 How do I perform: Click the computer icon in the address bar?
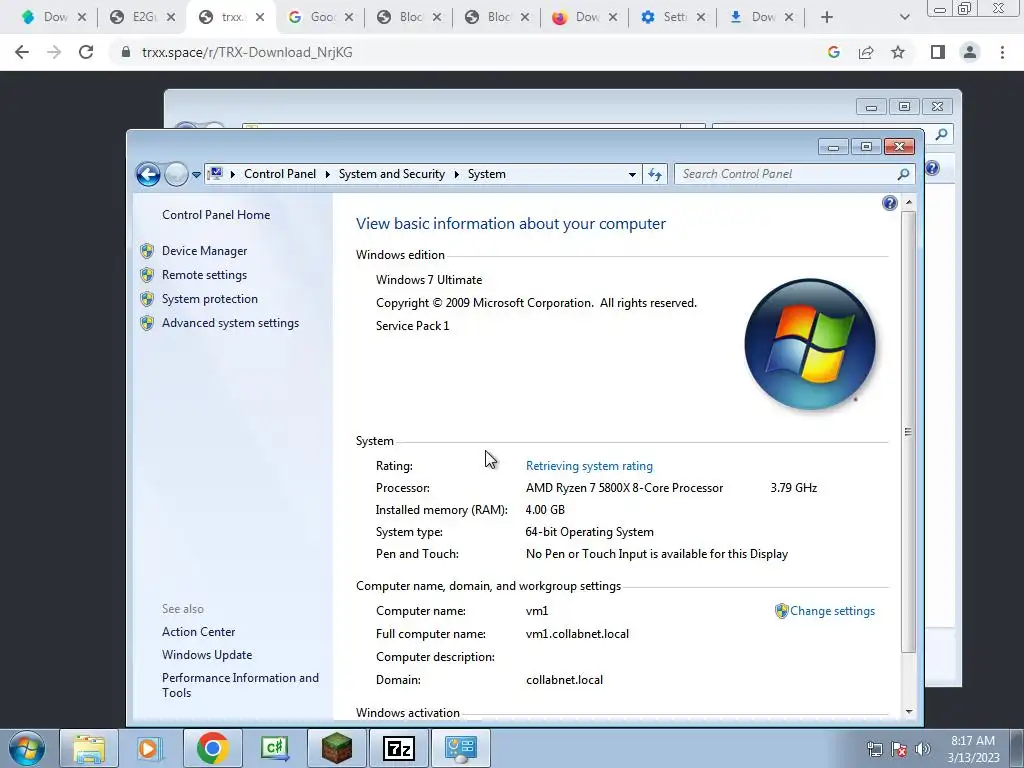coord(216,174)
